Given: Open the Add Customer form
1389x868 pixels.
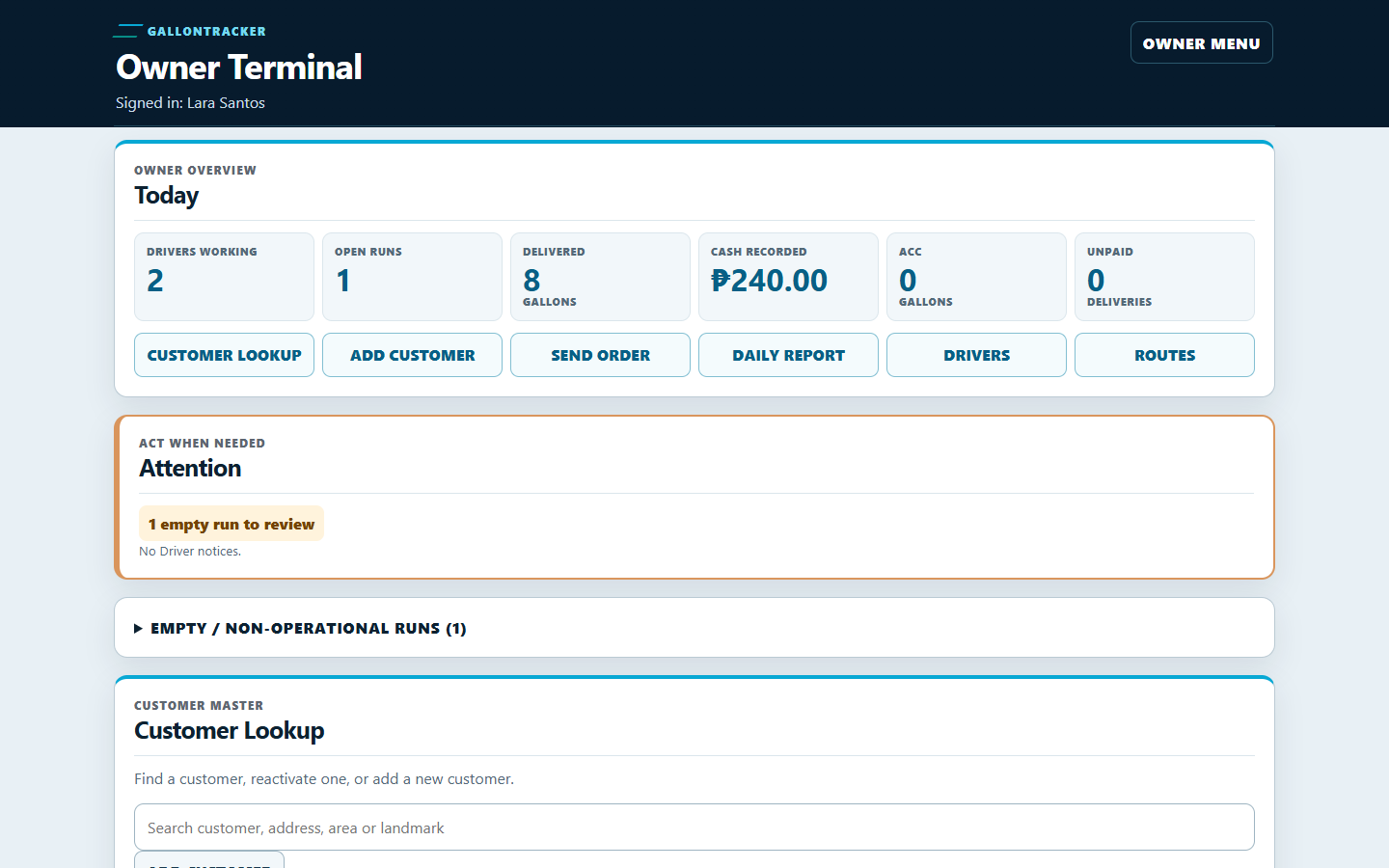Looking at the screenshot, I should 412,355.
